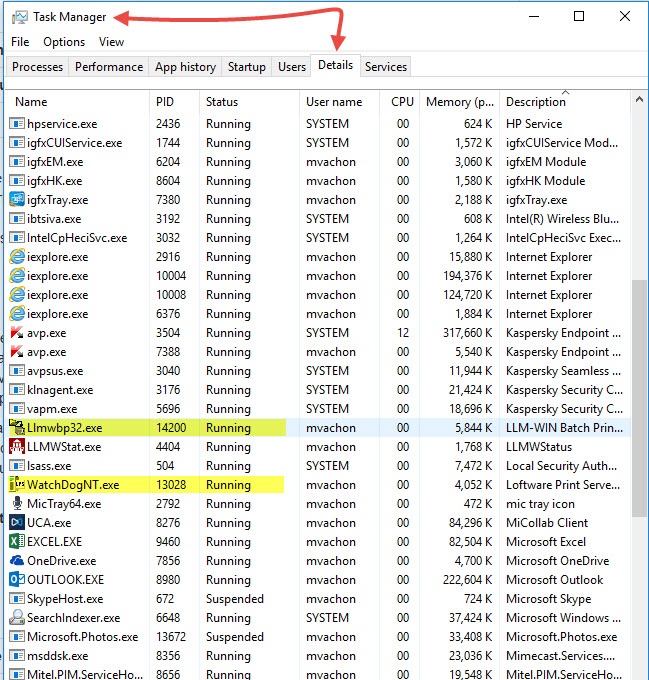Open the View menu
This screenshot has width=649, height=680.
coord(111,42)
